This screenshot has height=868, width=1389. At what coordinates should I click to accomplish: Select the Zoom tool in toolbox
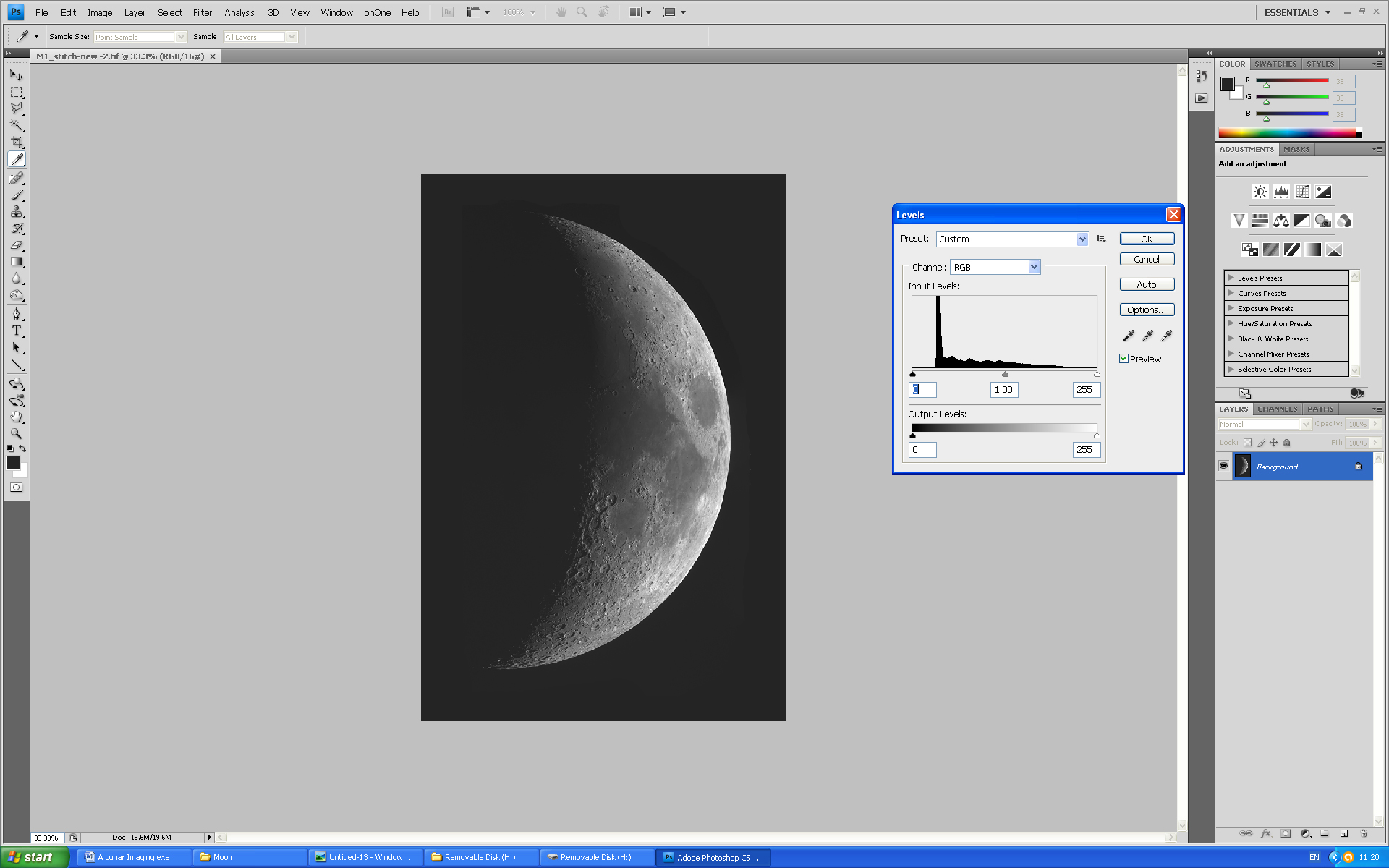coord(17,434)
